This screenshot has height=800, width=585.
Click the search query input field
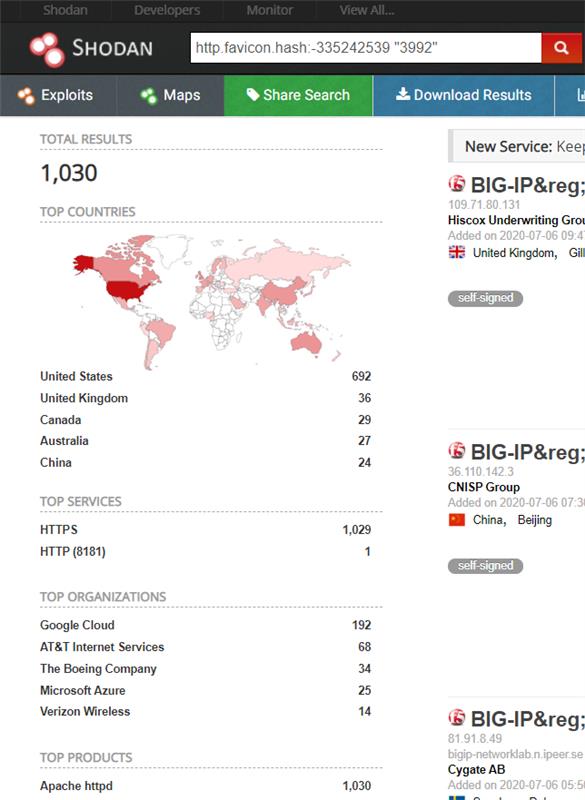[x=366, y=48]
